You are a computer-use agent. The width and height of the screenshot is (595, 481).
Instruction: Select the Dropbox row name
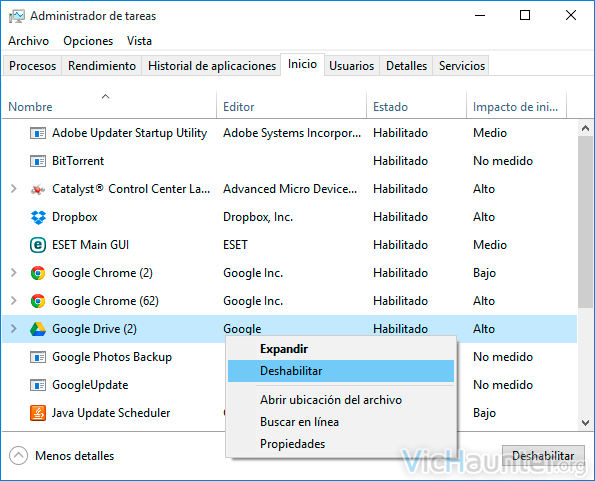click(75, 217)
